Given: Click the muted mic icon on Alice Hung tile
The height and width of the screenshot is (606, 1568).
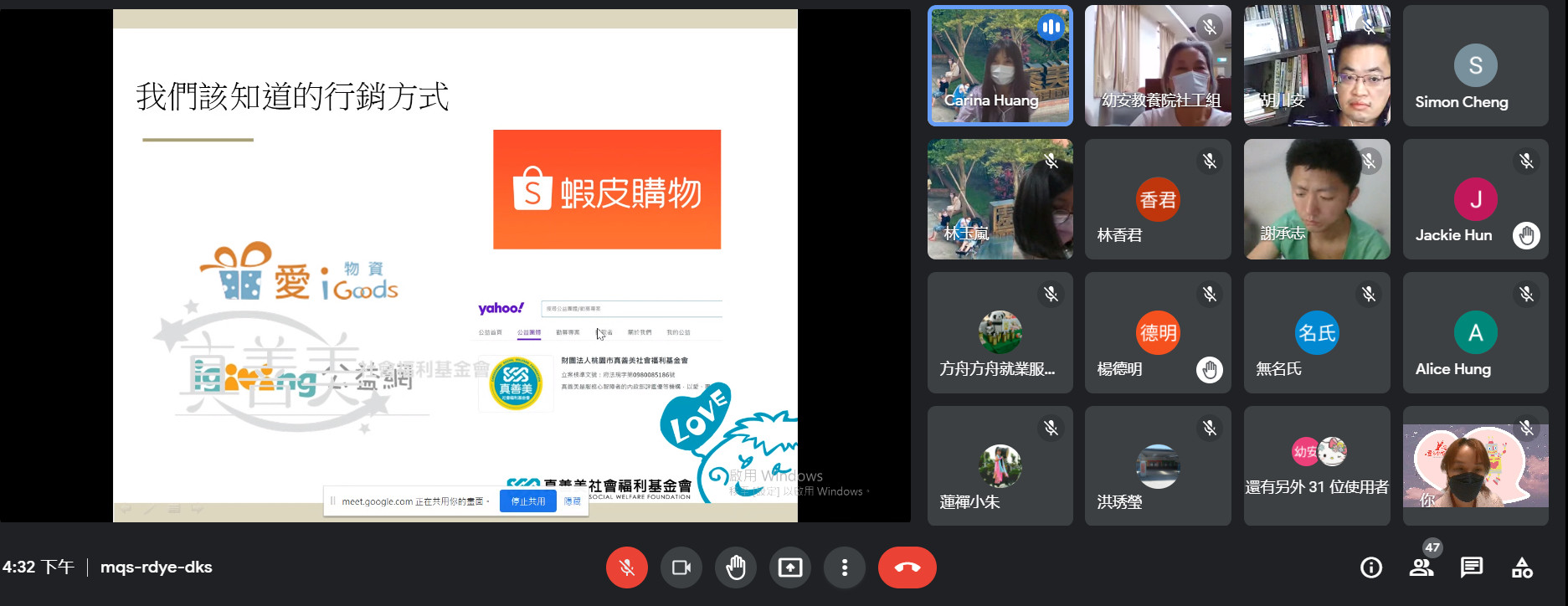Looking at the screenshot, I should (1527, 294).
